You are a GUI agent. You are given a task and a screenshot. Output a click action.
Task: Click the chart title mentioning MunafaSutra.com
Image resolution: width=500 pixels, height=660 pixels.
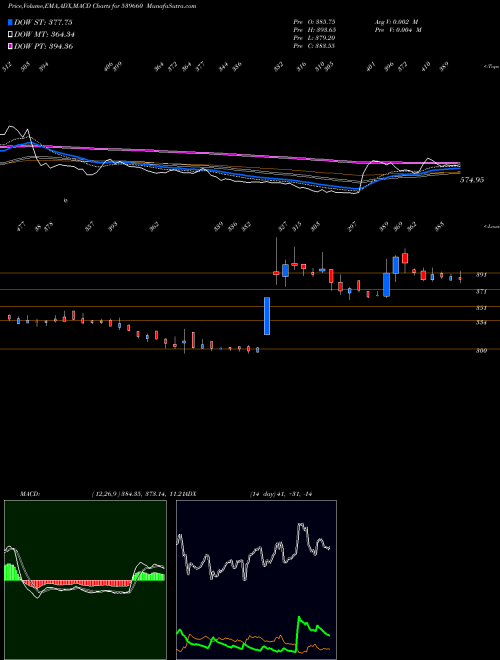(x=102, y=6)
